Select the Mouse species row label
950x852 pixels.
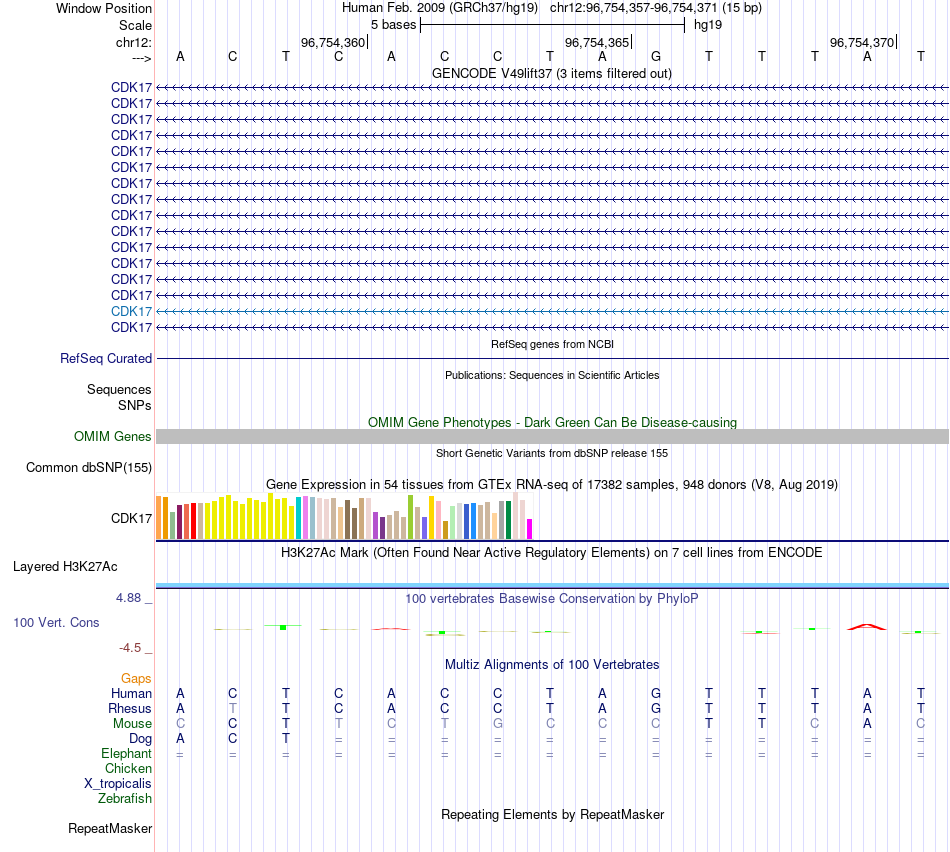[x=132, y=724]
